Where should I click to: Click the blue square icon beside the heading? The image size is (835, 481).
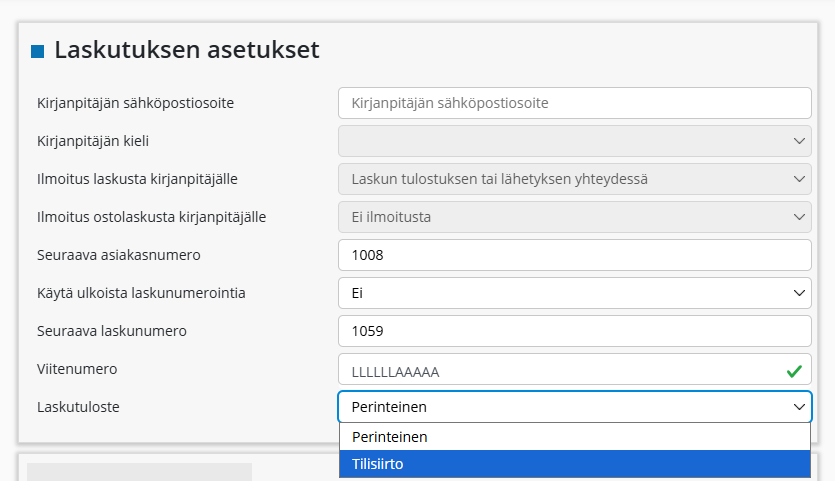[x=39, y=51]
